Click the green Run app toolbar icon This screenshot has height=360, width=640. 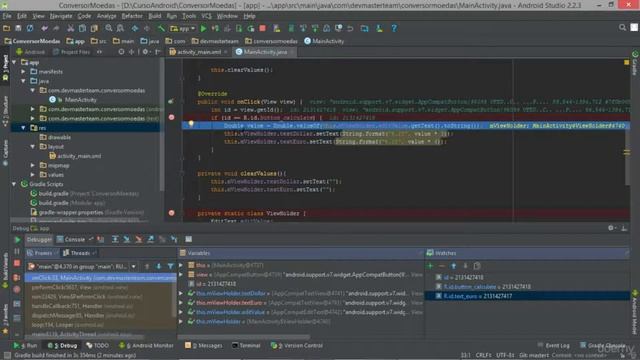203,28
